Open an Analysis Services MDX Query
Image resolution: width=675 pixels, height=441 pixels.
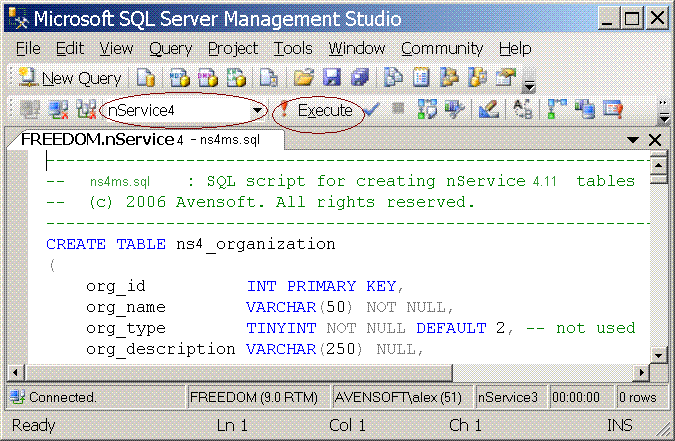click(180, 78)
